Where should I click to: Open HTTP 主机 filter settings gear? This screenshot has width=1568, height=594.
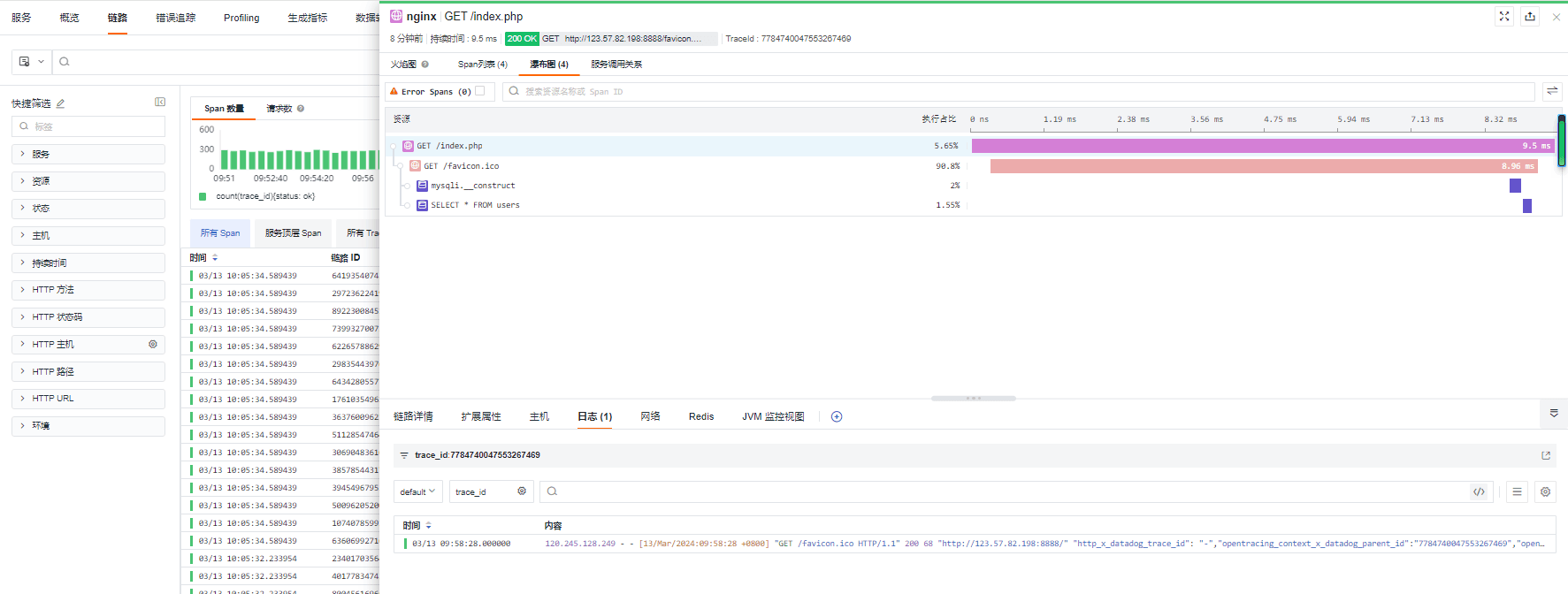(153, 344)
